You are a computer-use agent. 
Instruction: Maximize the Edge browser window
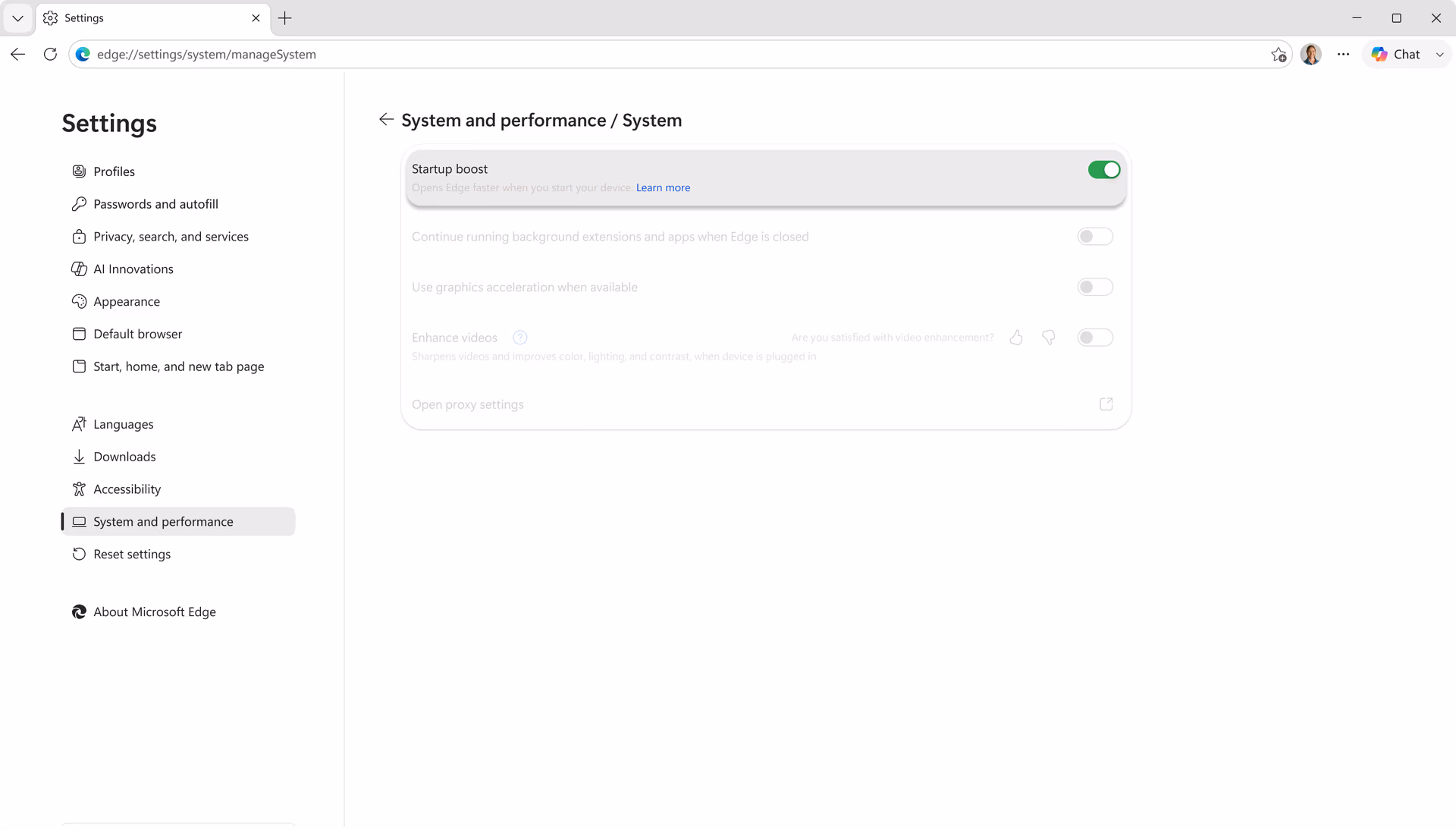[1396, 18]
